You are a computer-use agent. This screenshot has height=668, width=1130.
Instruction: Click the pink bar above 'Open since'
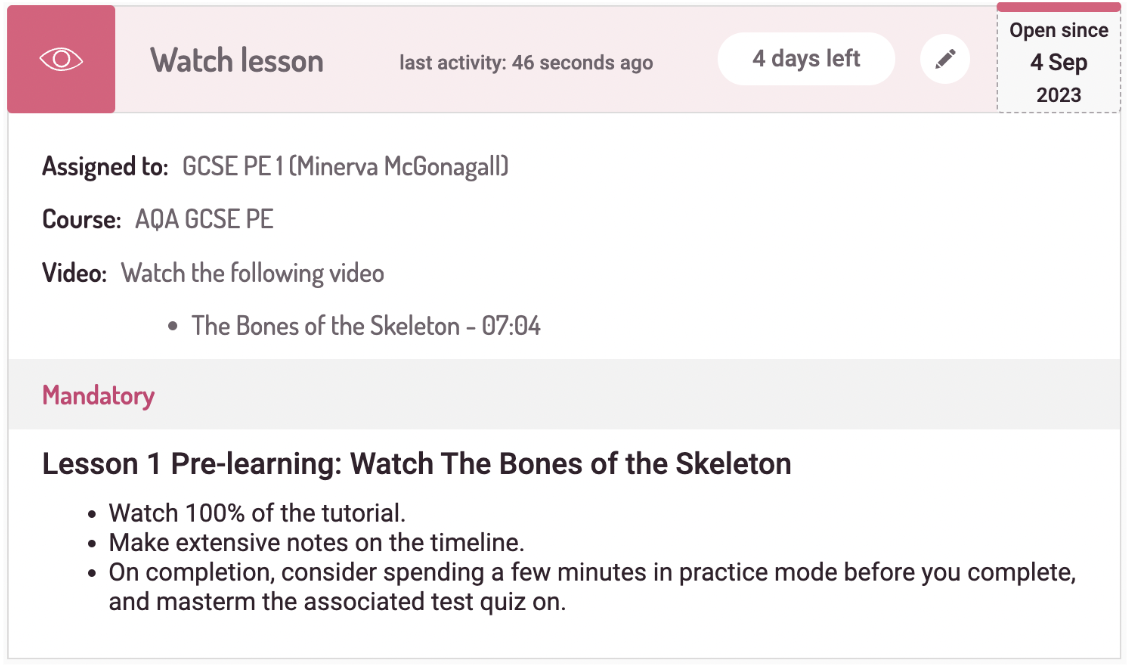pyautogui.click(x=1058, y=7)
